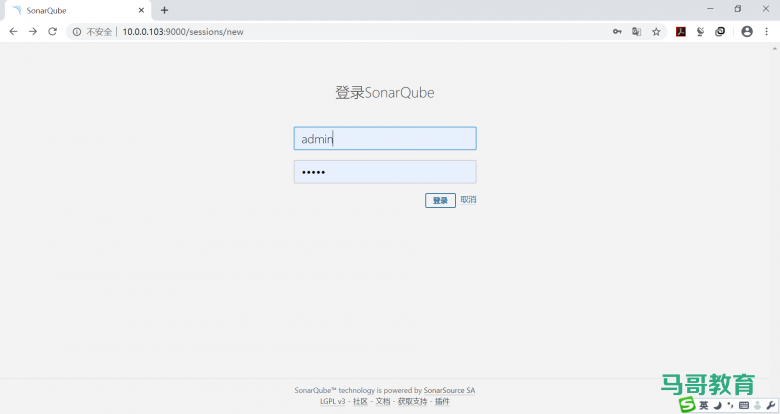
Task: Open the 文档 documentation link
Action: coord(383,401)
